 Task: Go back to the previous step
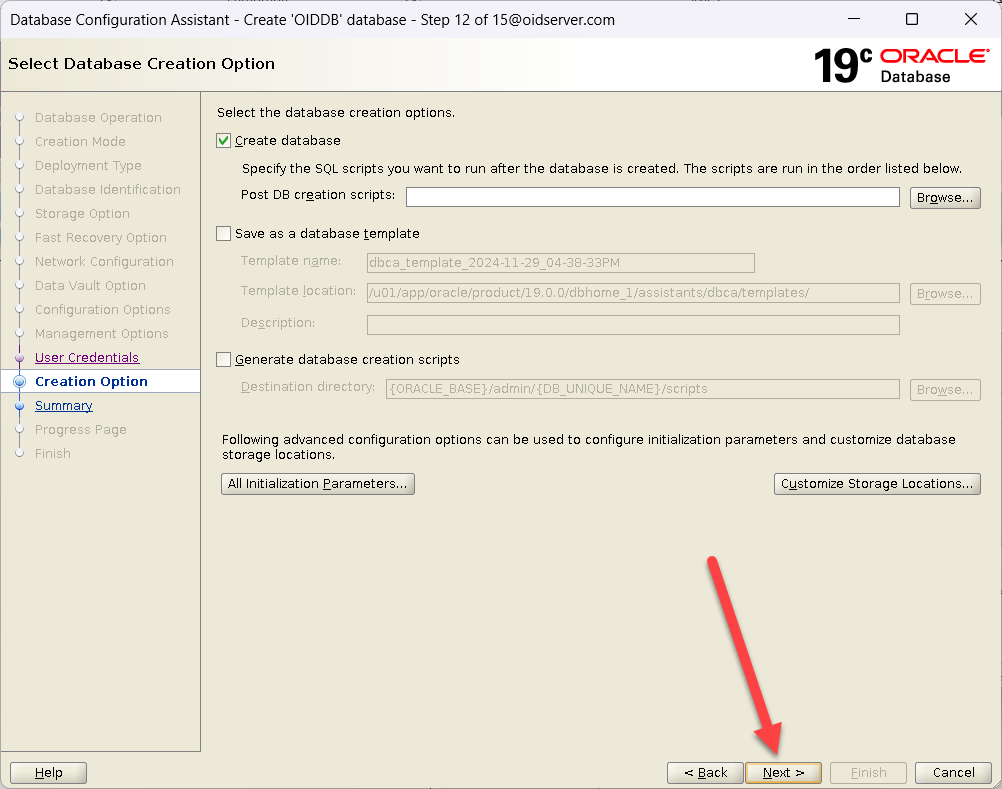[705, 773]
